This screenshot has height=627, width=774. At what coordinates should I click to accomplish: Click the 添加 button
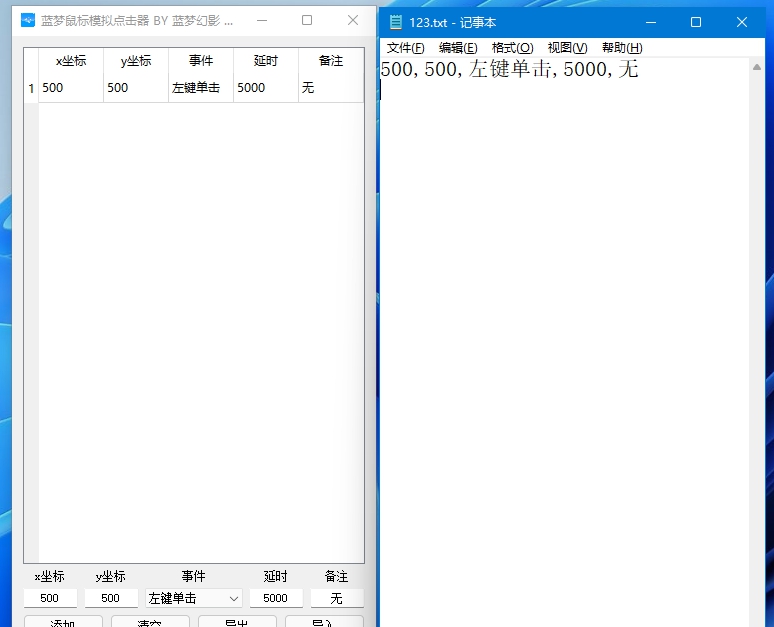63,622
